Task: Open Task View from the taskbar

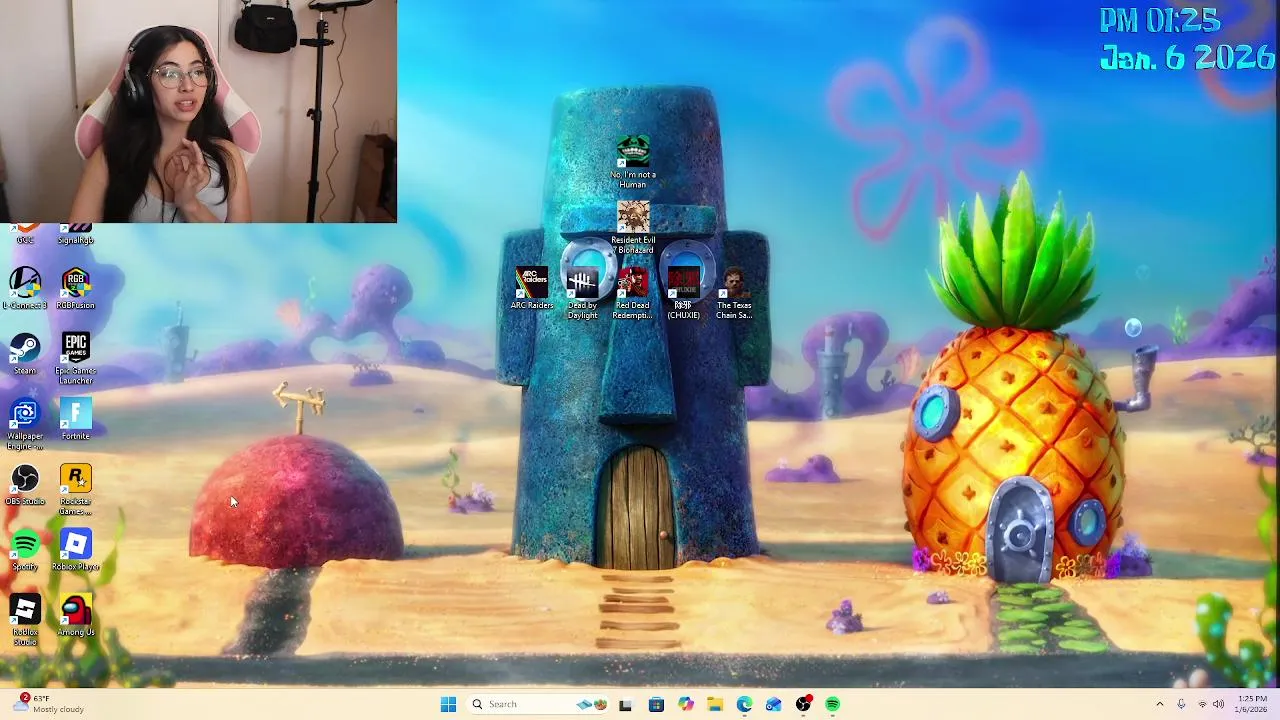Action: click(625, 704)
